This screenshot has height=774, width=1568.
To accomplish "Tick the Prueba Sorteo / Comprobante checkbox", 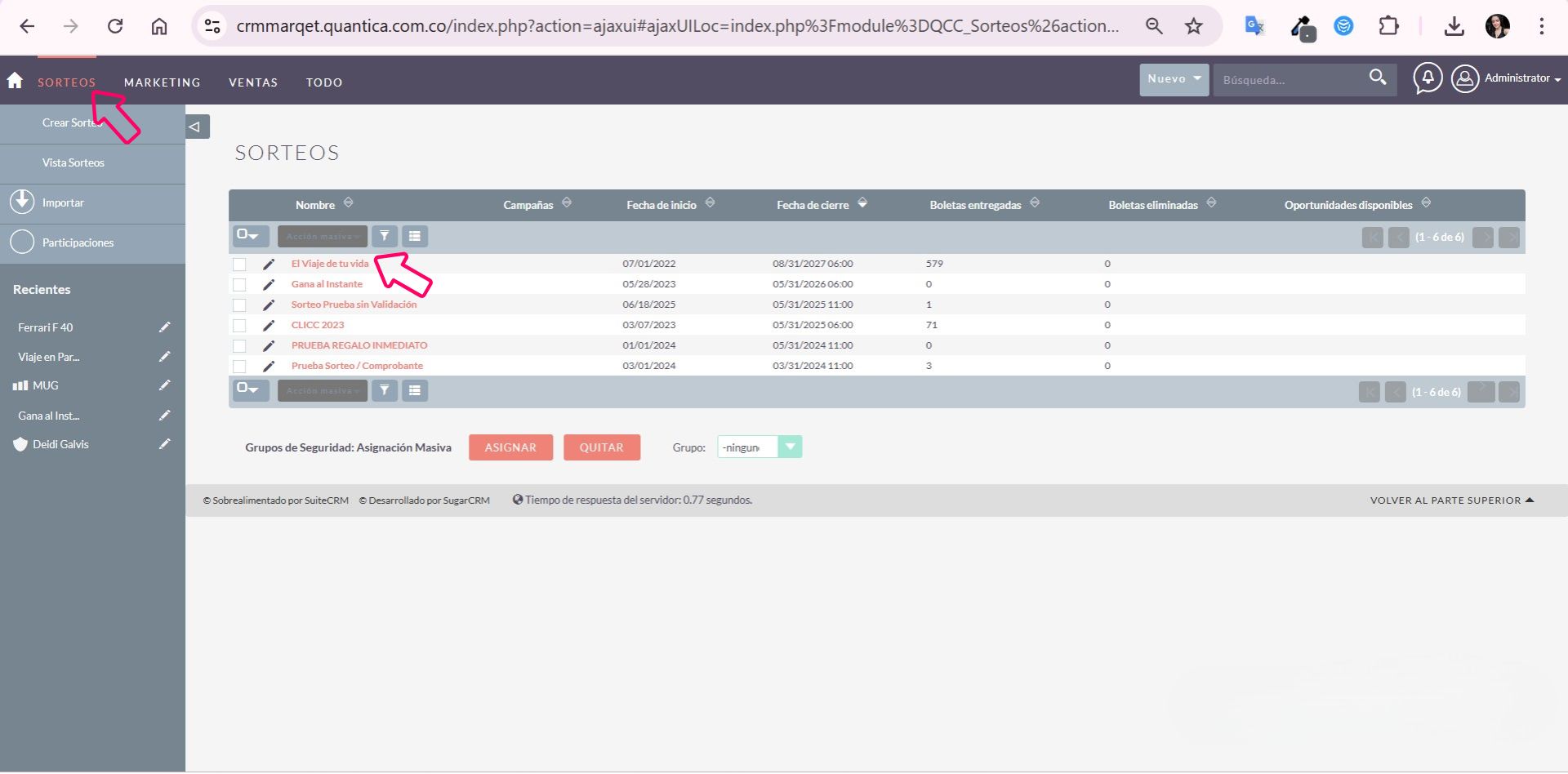I will [x=239, y=367].
